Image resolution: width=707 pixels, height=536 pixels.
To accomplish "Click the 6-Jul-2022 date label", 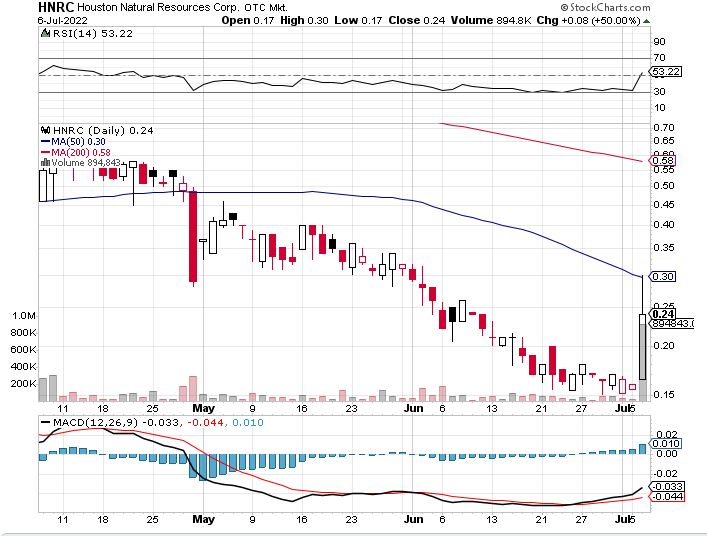I will (63, 21).
